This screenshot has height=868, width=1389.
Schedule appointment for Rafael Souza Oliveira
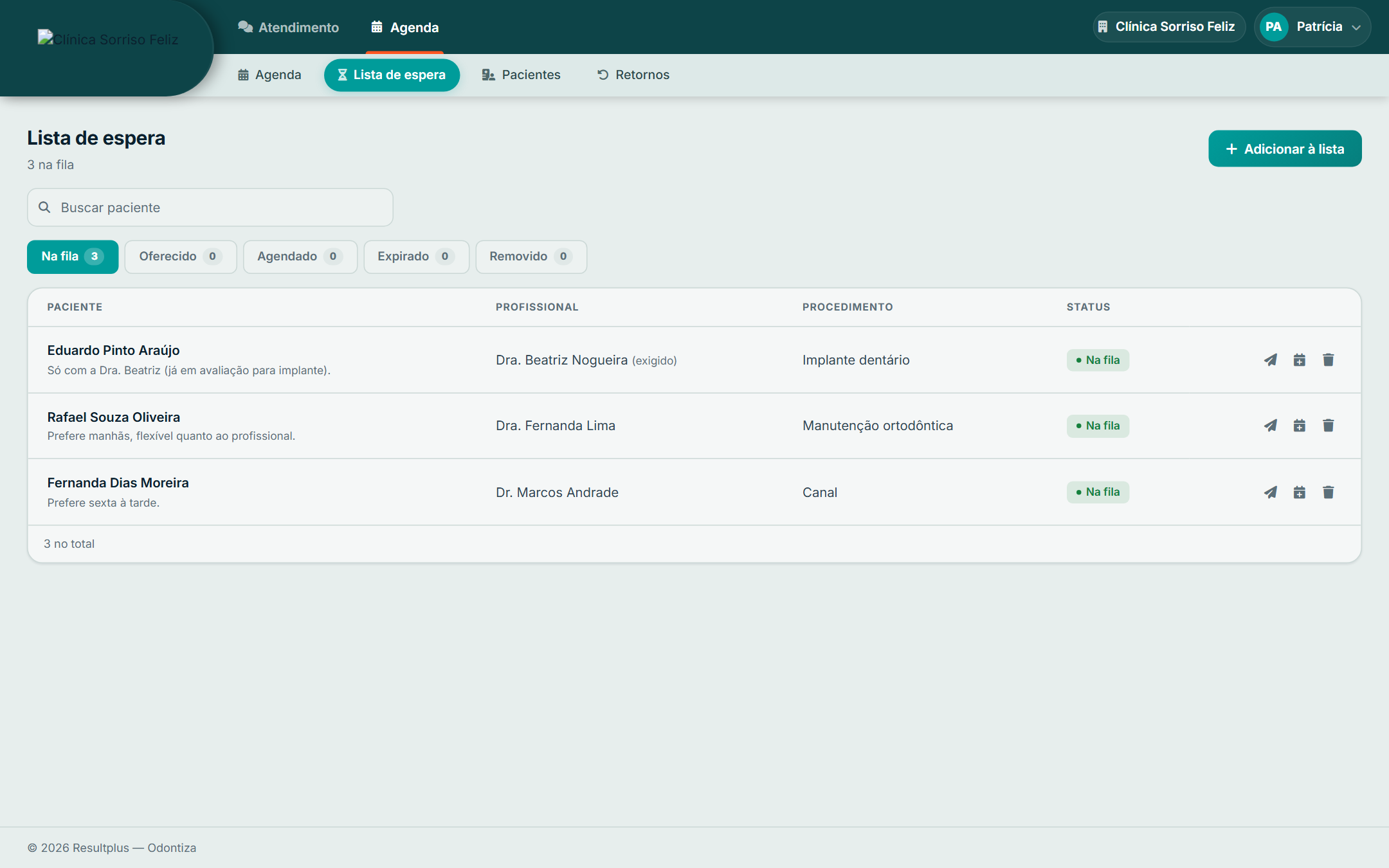tap(1300, 426)
